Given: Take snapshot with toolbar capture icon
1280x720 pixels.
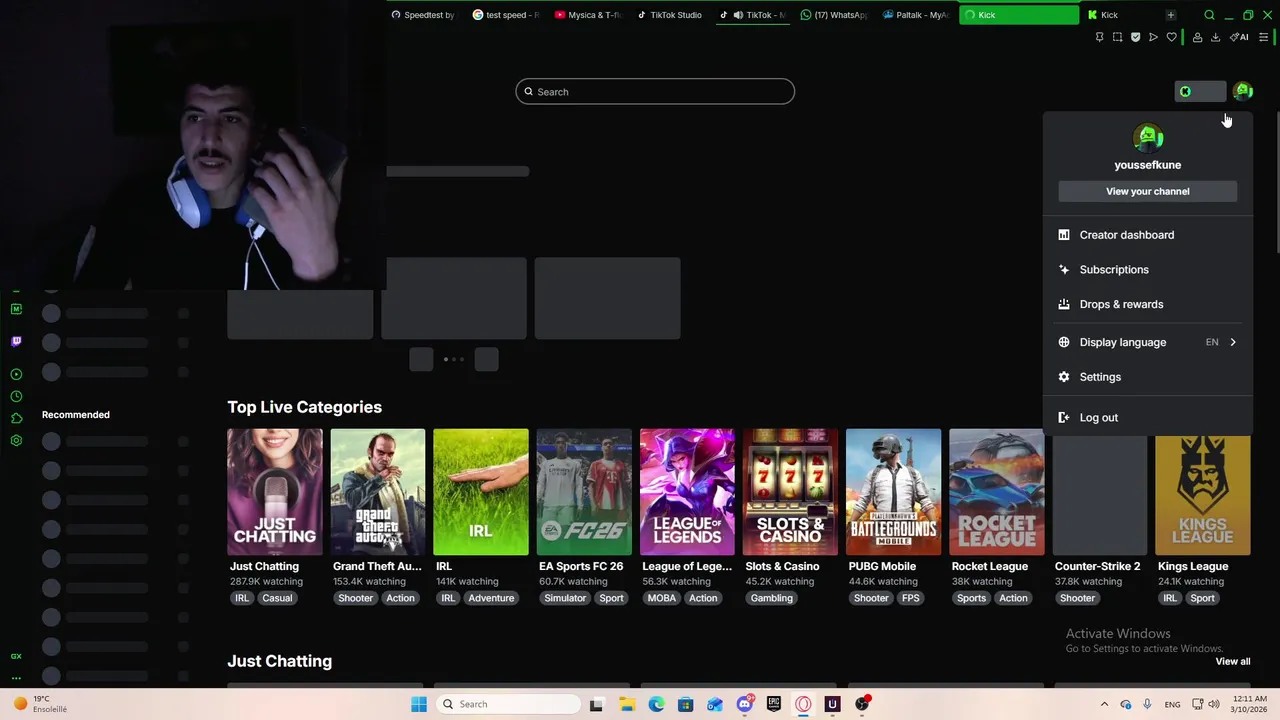Looking at the screenshot, I should (1117, 37).
